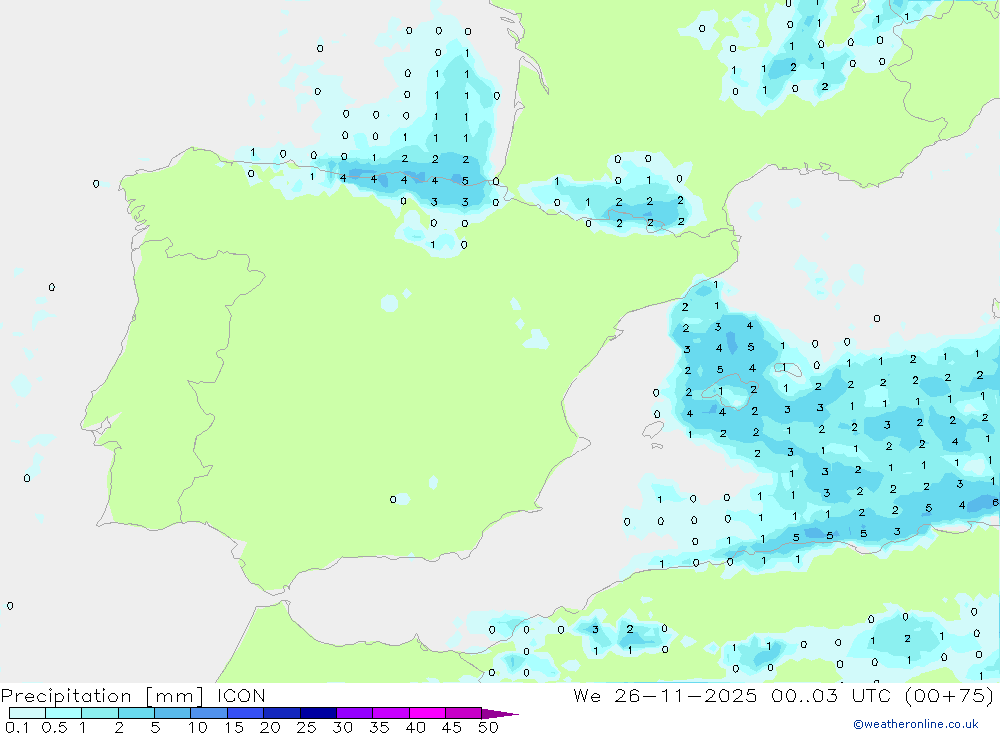
Task: Select the 2–5 mm legend color swatch
Action: coord(136,713)
